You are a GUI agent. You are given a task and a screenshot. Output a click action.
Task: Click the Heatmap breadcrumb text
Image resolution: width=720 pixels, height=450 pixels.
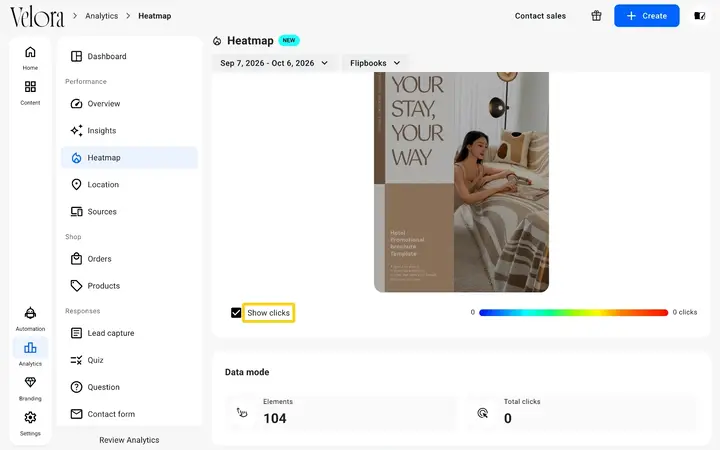tap(155, 16)
